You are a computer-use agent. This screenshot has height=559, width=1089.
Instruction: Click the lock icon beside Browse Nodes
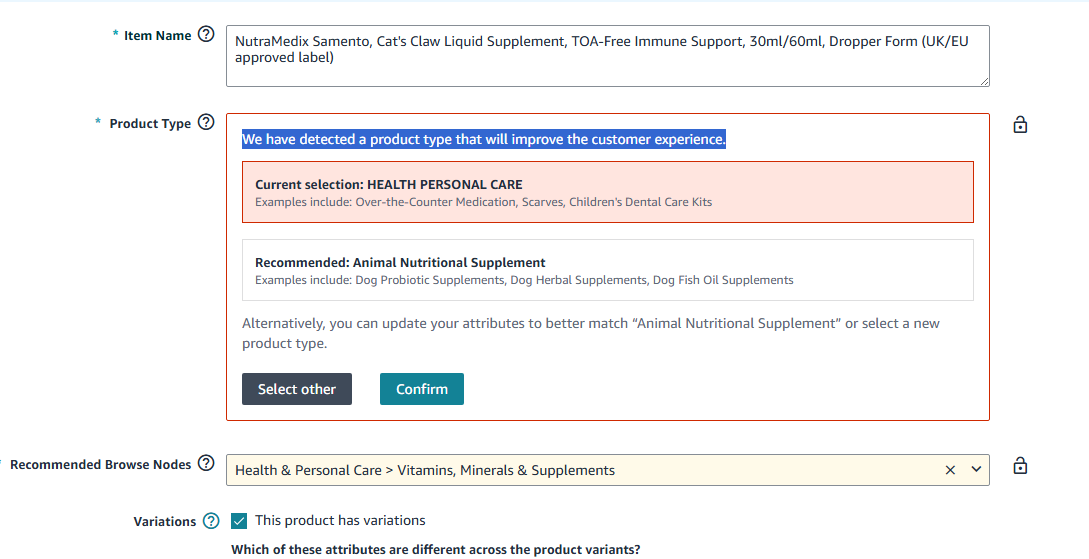pyautogui.click(x=1020, y=465)
